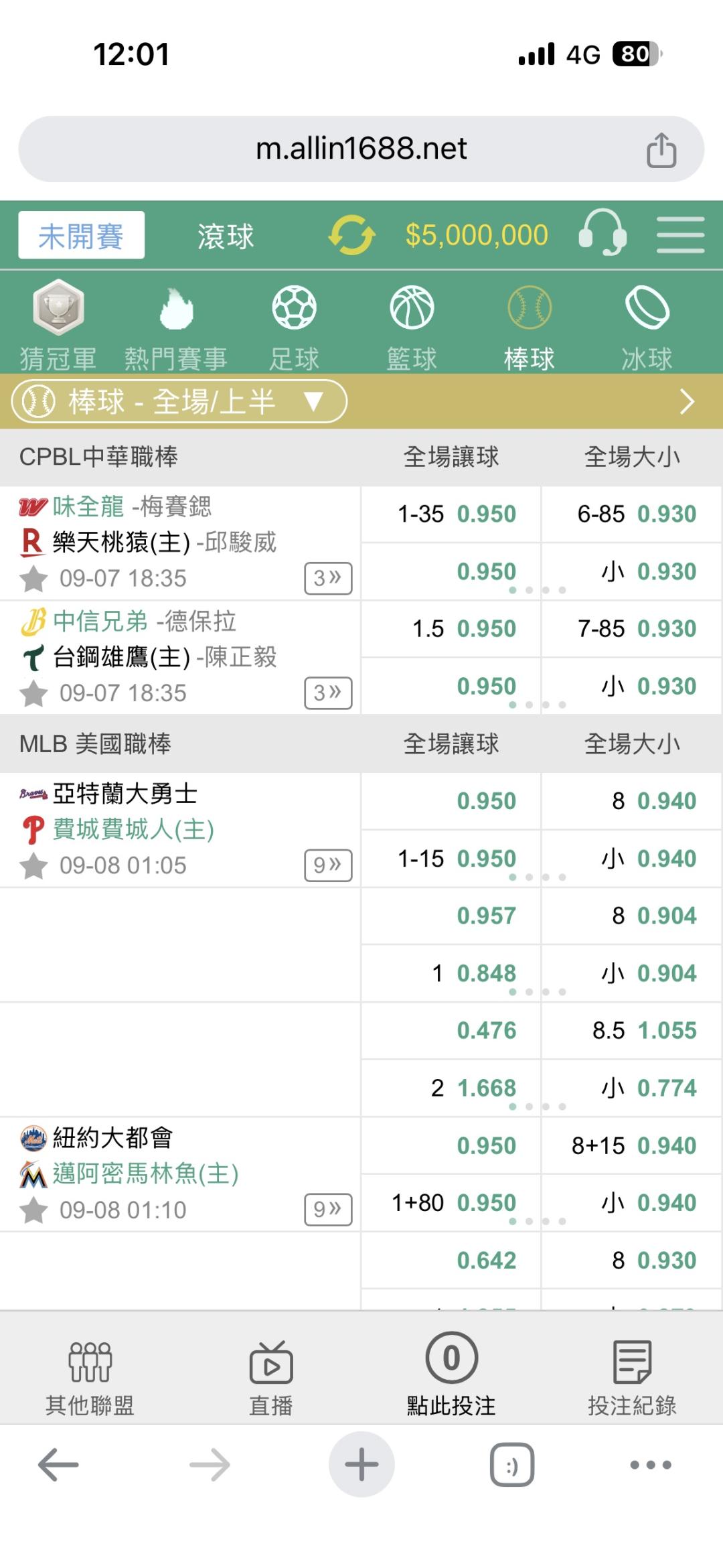The image size is (723, 1568).
Task: Expand more bets 9» for 紐約大都會 match
Action: pos(328,1209)
